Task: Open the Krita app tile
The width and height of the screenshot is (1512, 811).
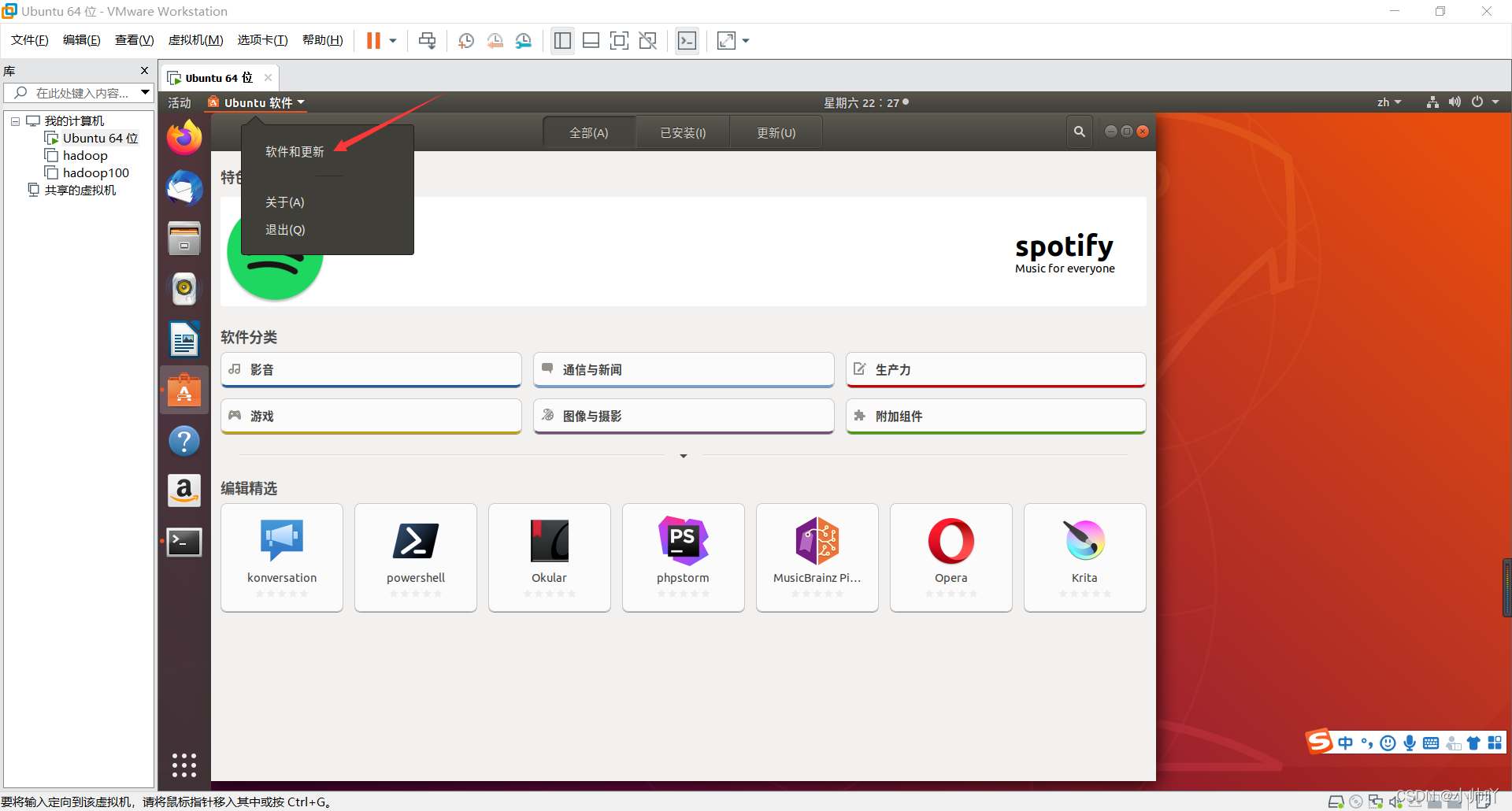Action: 1085,557
